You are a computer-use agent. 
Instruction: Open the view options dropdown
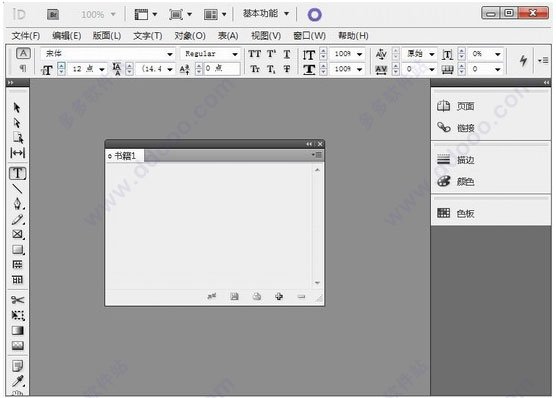coord(145,15)
